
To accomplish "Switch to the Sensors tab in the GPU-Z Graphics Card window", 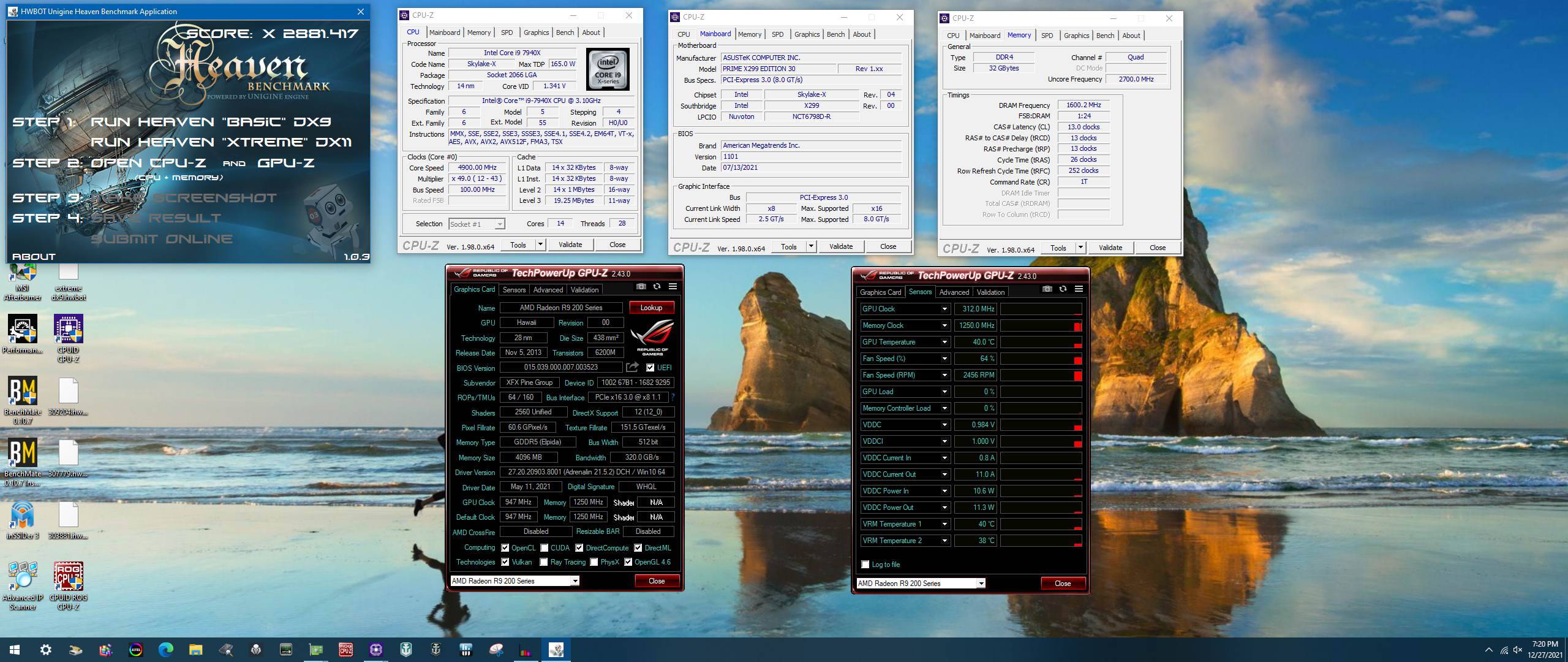I will 514,290.
